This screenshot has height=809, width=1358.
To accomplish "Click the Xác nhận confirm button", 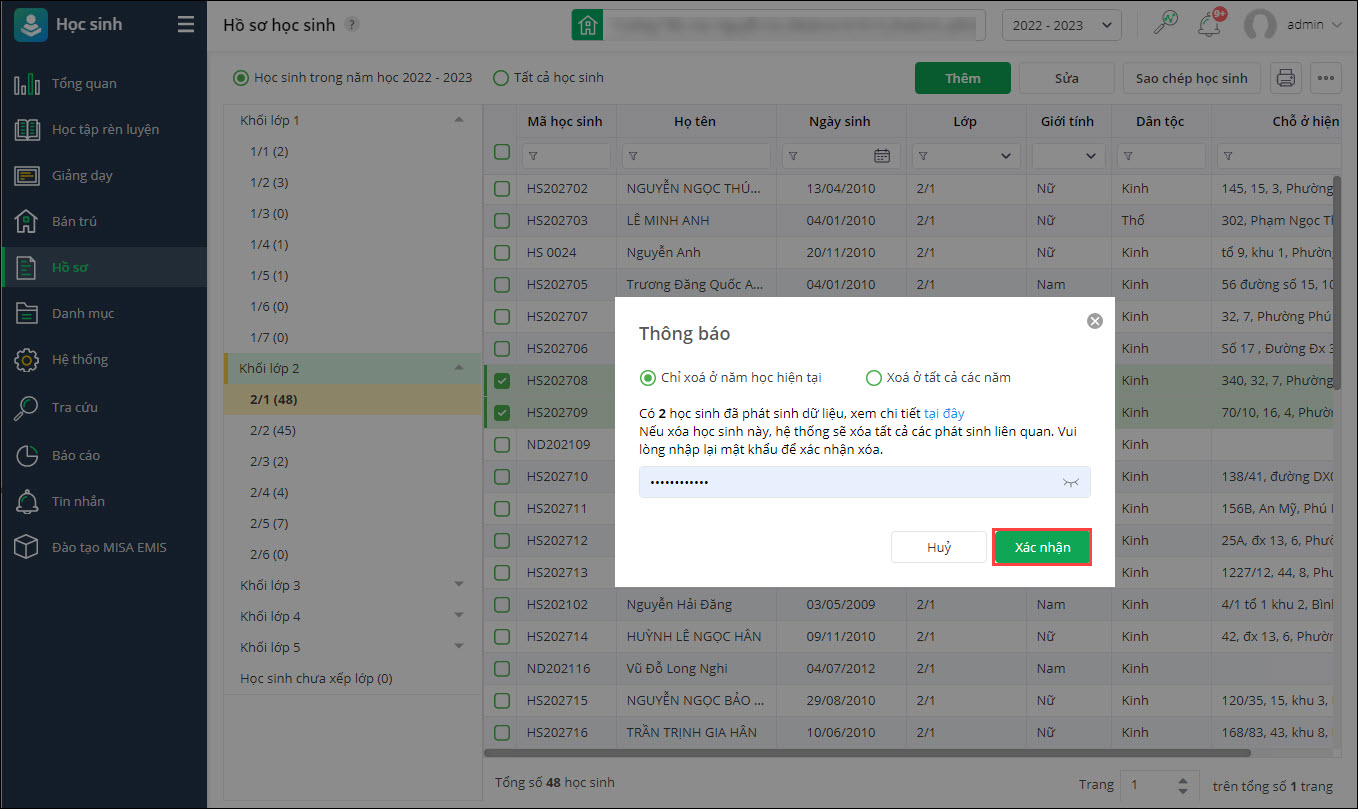I will (1042, 547).
